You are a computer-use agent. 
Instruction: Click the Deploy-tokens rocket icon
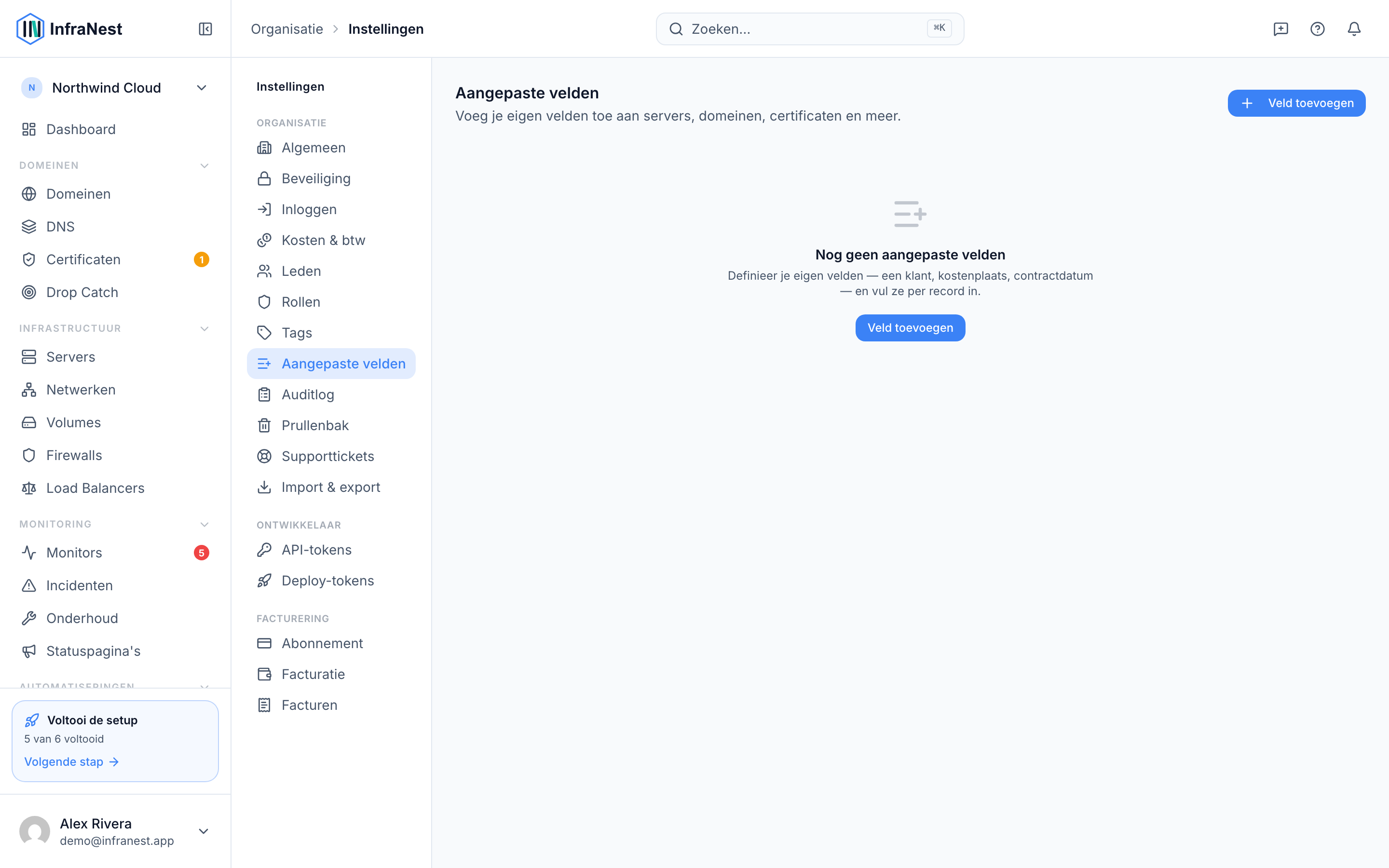coord(264,581)
